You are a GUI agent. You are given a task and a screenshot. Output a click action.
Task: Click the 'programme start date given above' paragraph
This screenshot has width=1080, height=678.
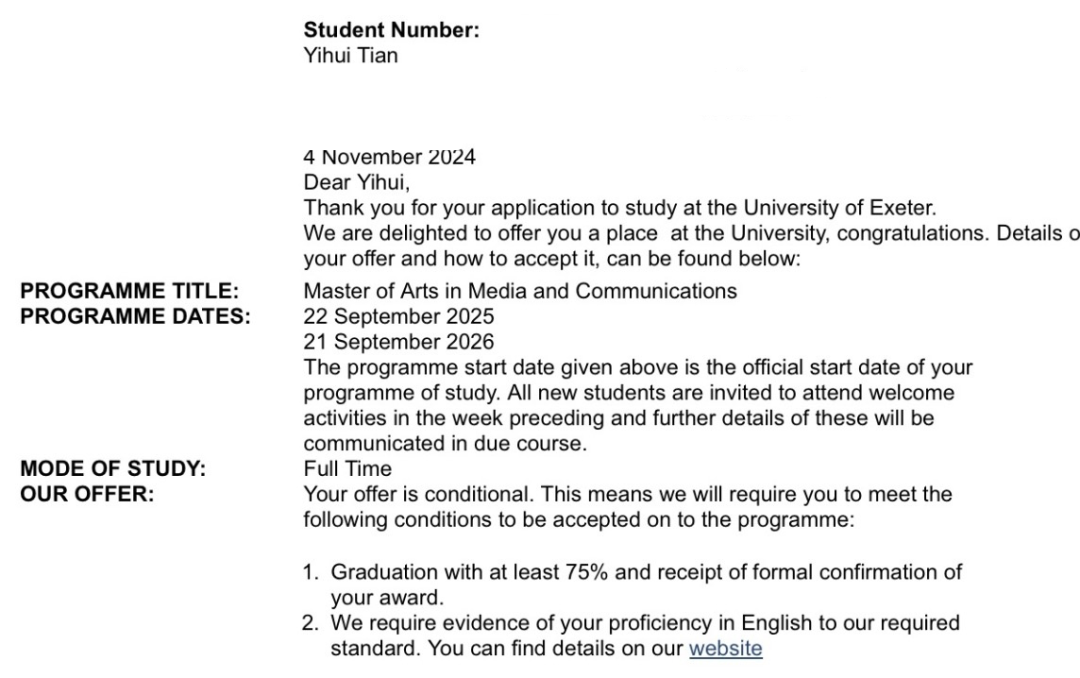637,367
